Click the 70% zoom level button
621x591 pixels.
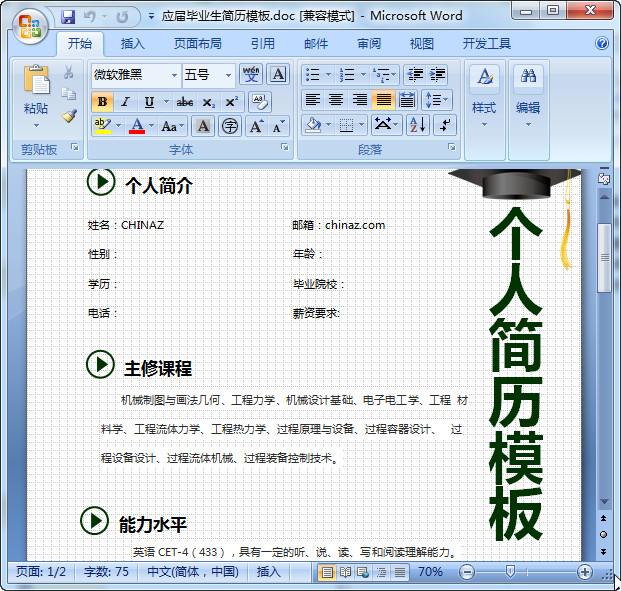pos(431,572)
